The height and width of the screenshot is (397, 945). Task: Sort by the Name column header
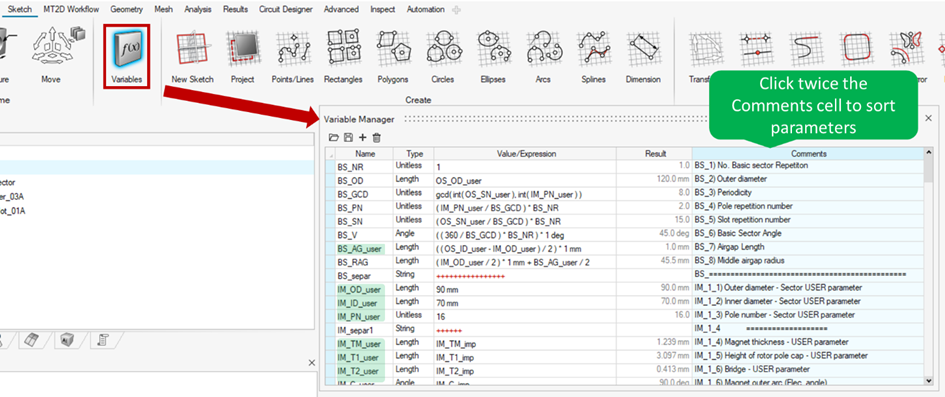(x=365, y=154)
